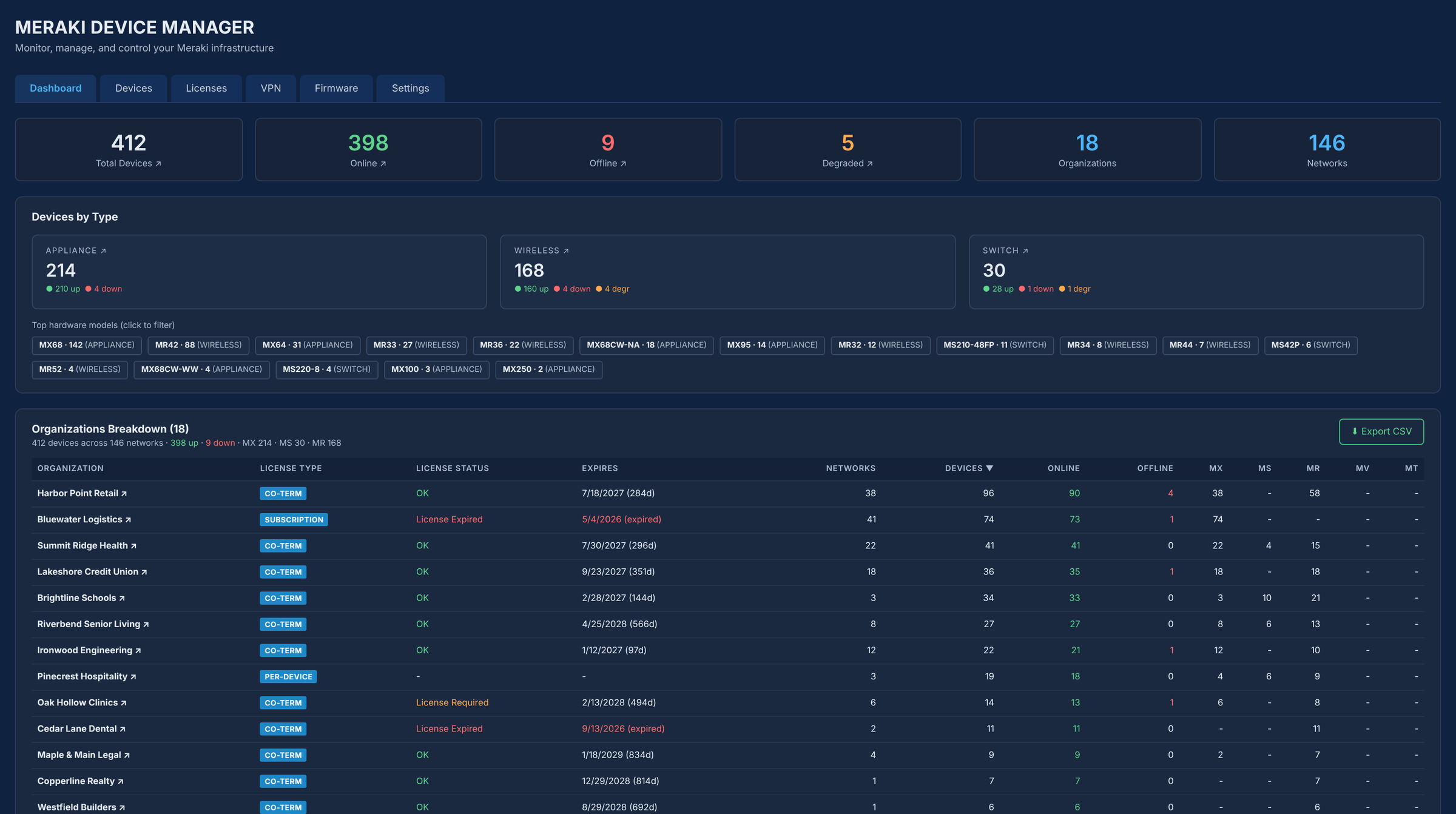Screen dimensions: 1456x814
Task: Open Westfield Builders organization link
Action: [x=81, y=807]
